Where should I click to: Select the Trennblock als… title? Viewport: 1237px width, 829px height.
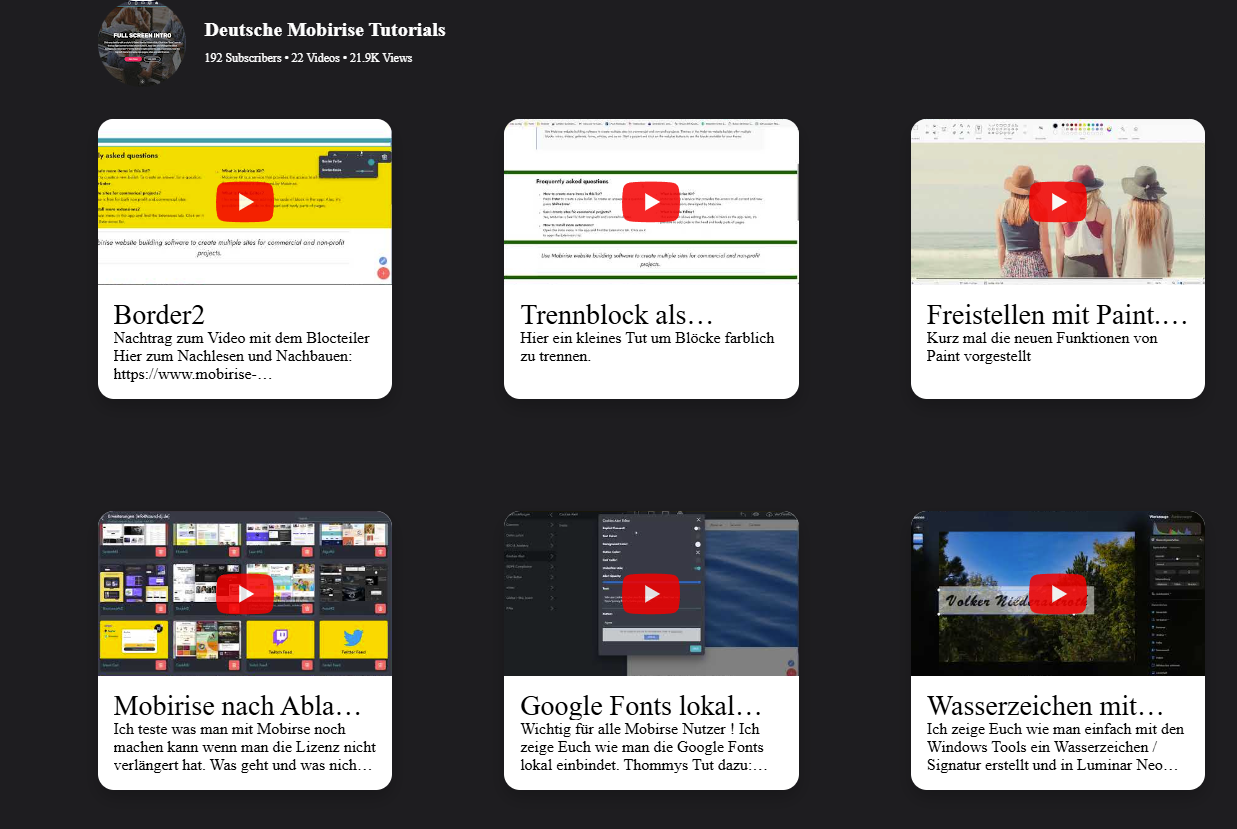[617, 315]
